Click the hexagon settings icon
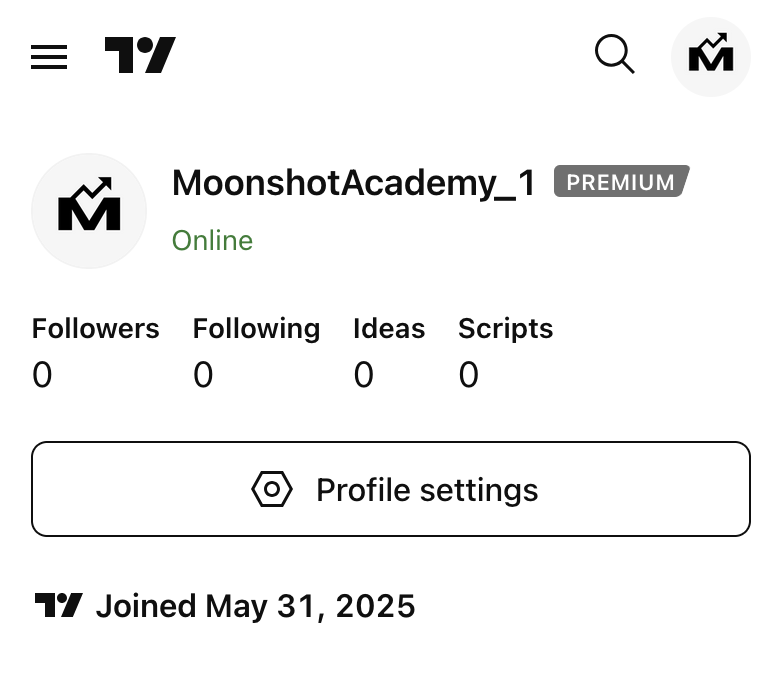 (272, 490)
